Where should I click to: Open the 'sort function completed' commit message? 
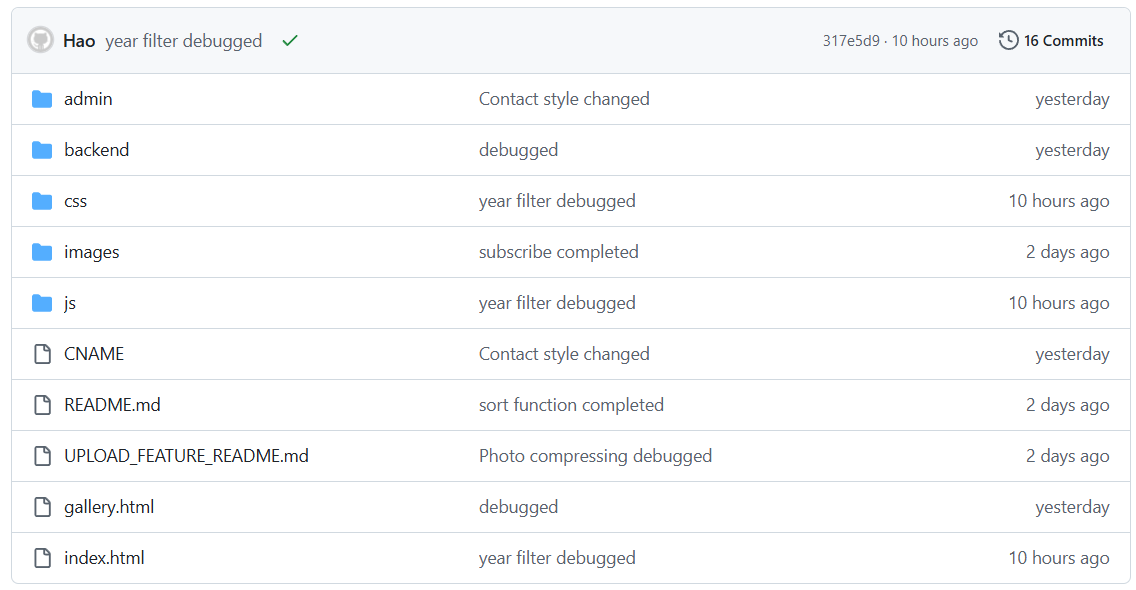coord(571,405)
